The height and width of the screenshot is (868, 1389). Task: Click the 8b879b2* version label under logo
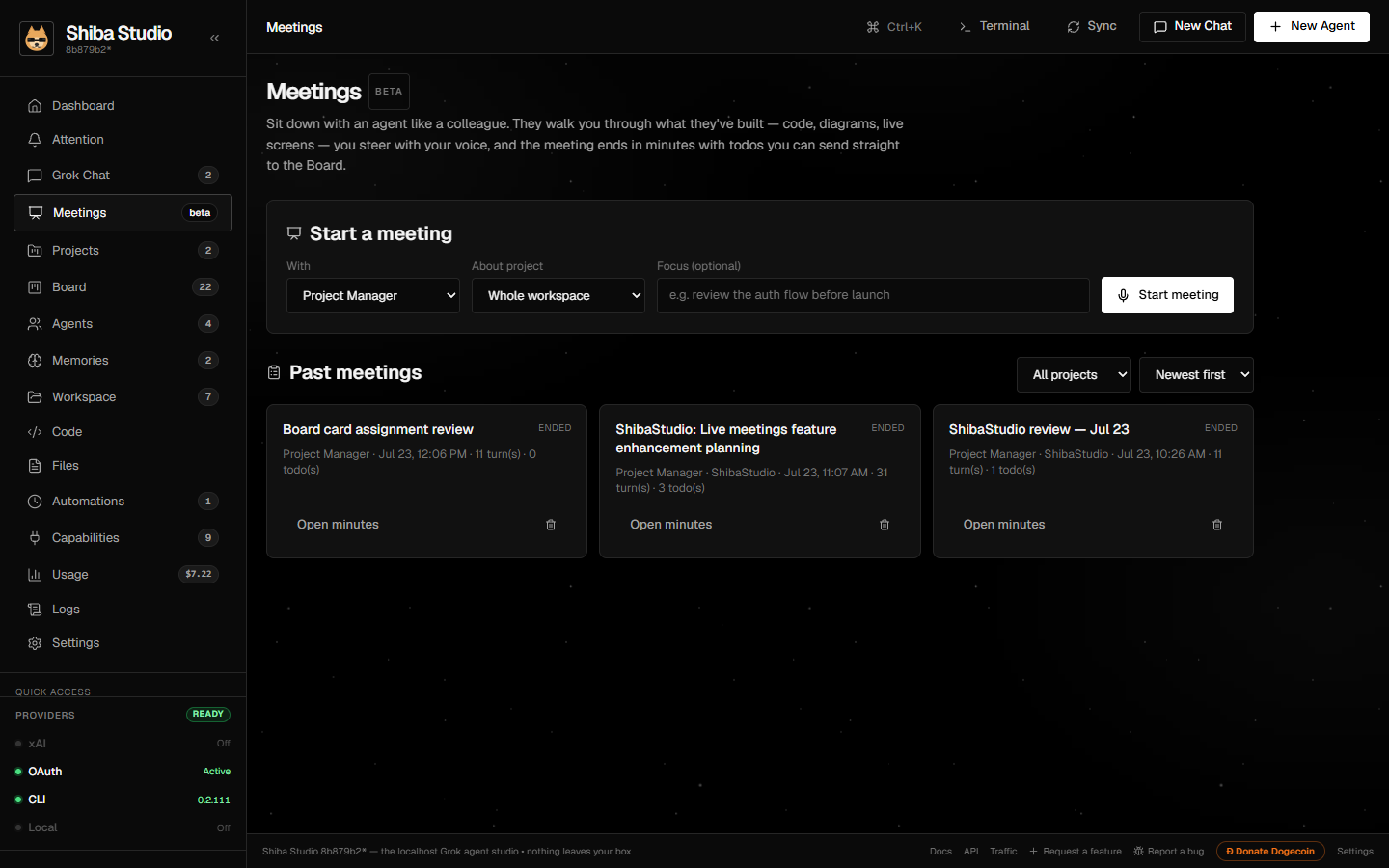(x=89, y=50)
